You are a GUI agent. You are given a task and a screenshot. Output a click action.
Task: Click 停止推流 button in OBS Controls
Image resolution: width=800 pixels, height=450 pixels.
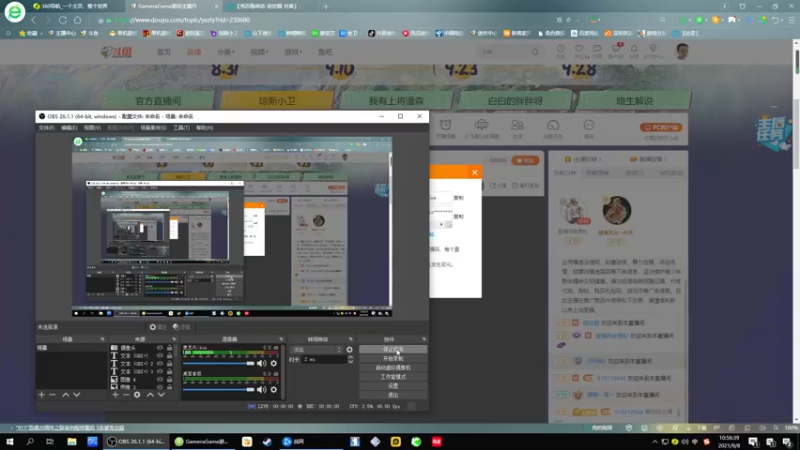[393, 349]
